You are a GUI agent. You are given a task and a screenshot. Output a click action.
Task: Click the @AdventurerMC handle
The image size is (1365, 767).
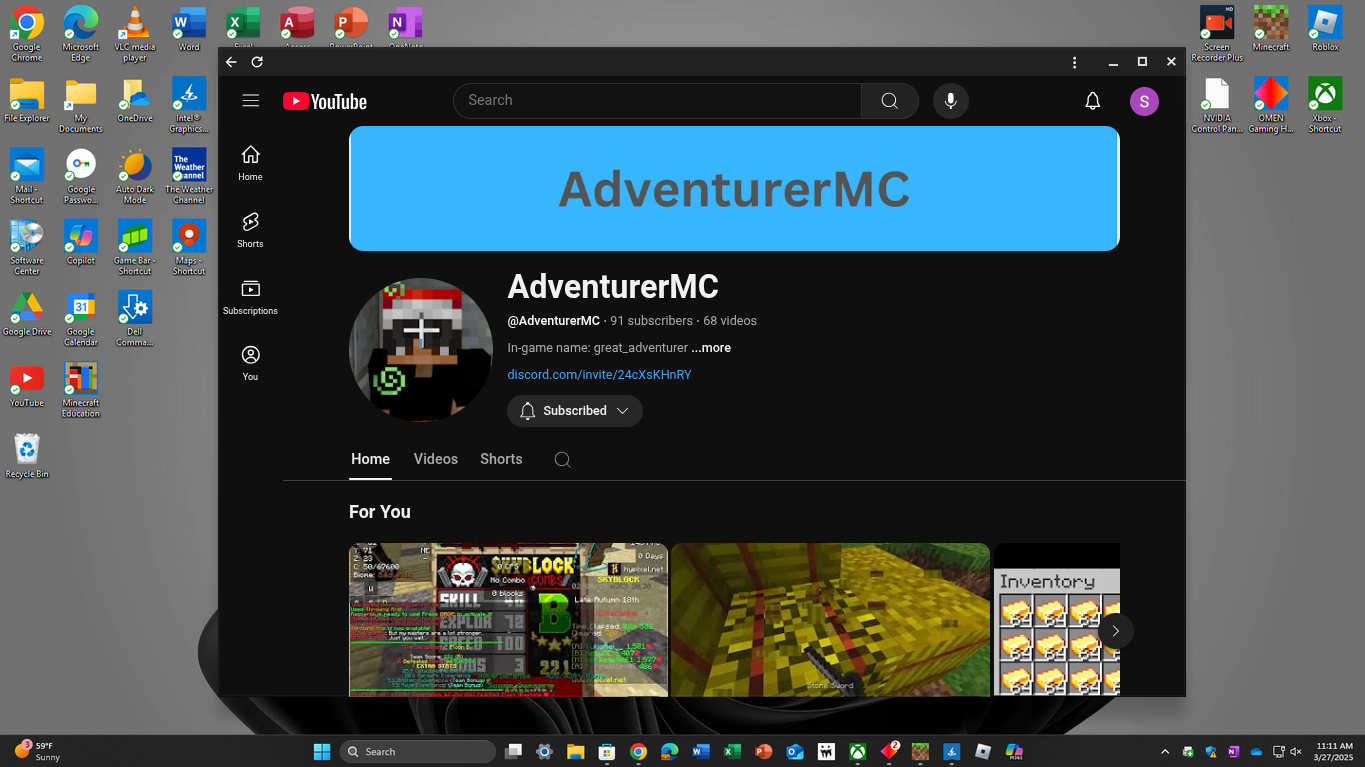pyautogui.click(x=554, y=321)
